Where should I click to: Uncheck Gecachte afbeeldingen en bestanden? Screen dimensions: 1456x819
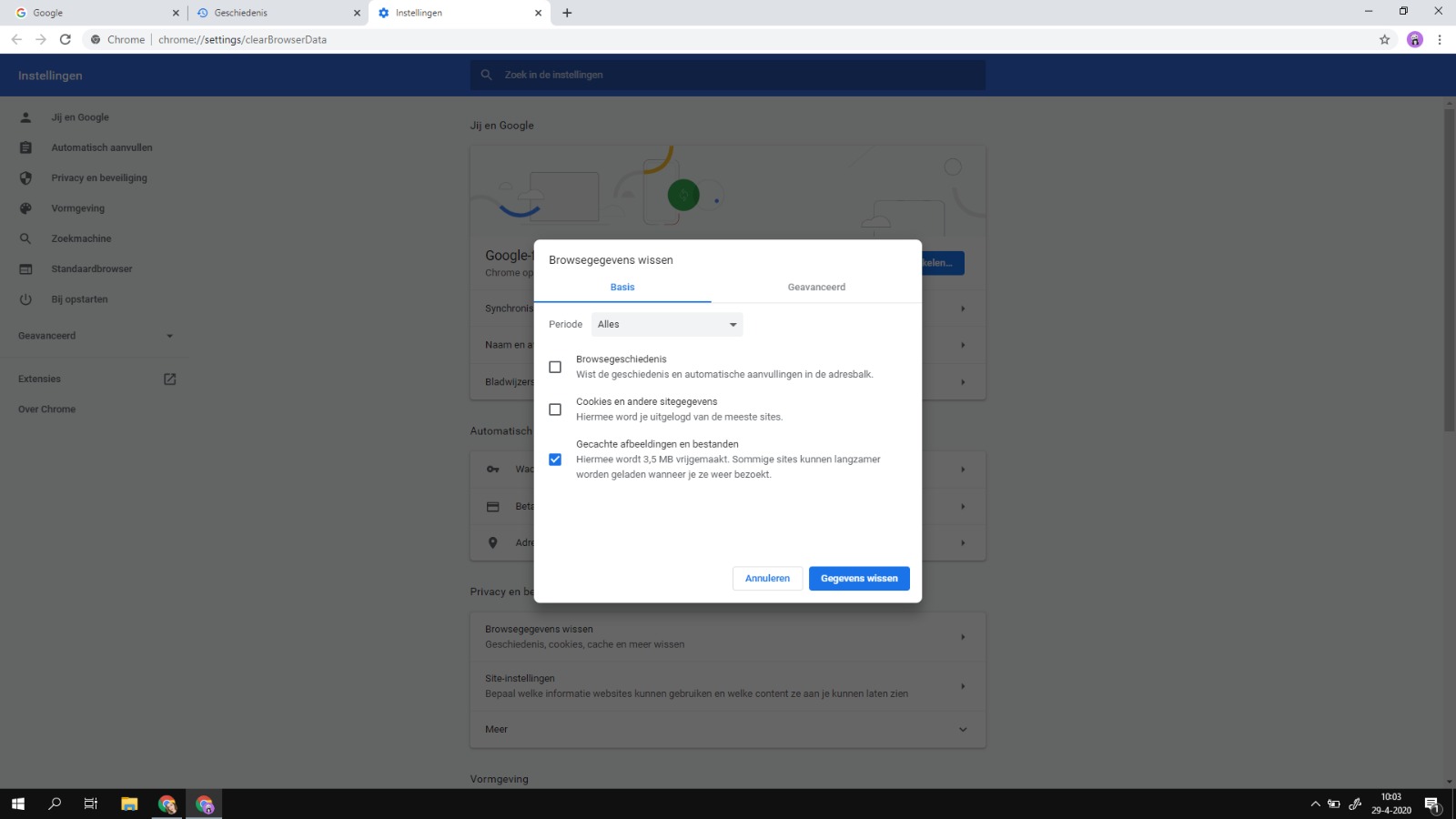coord(555,460)
